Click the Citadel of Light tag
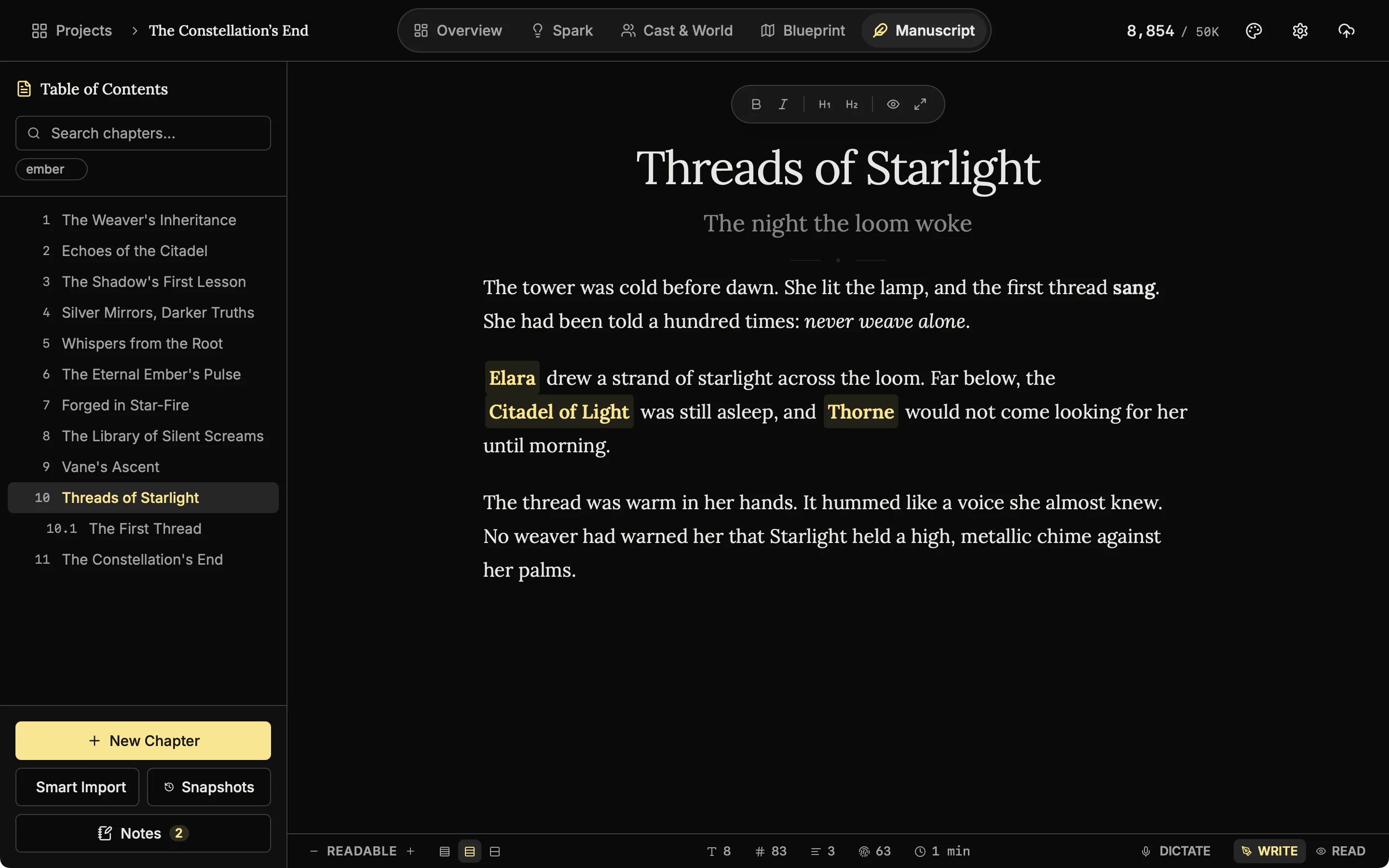The image size is (1389, 868). [559, 412]
